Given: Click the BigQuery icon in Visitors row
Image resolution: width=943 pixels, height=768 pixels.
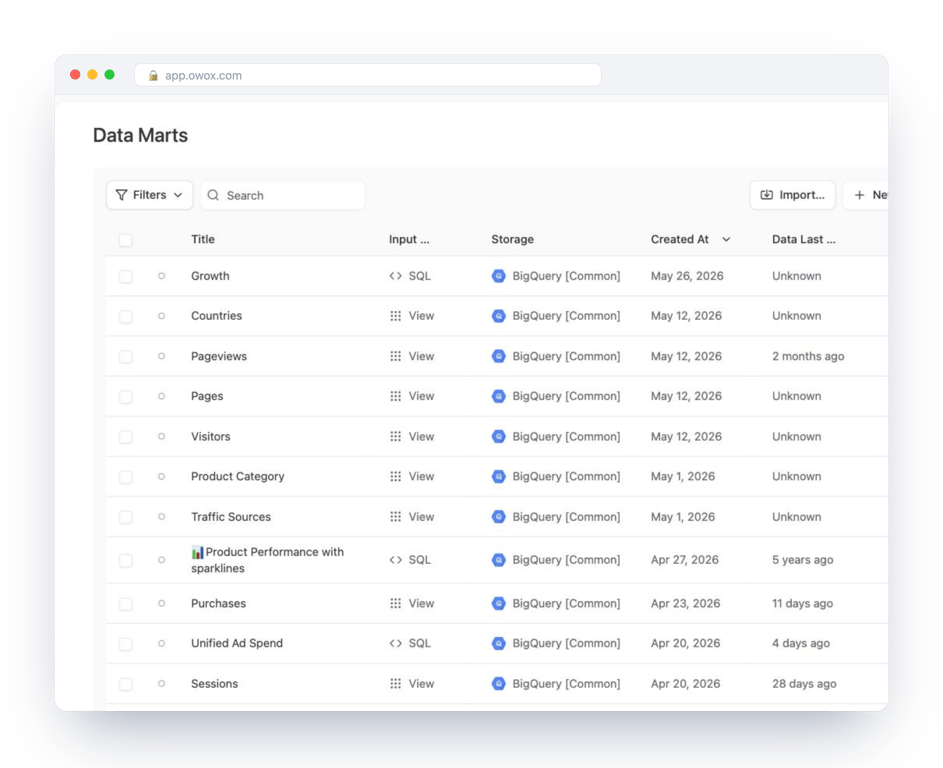Looking at the screenshot, I should pos(499,437).
